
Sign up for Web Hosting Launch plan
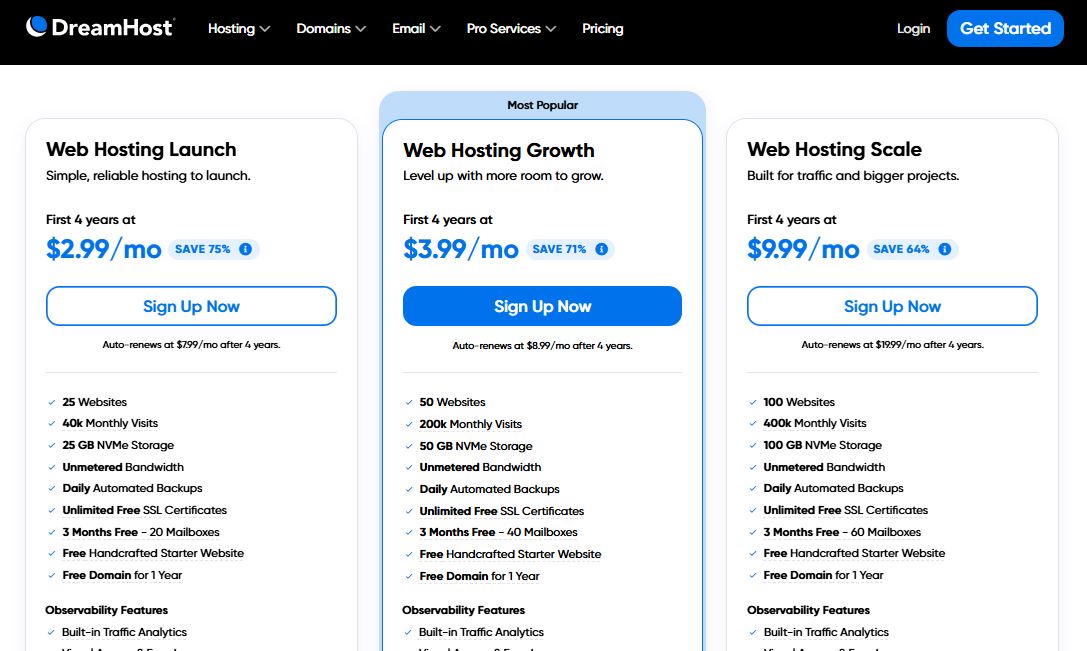click(191, 306)
